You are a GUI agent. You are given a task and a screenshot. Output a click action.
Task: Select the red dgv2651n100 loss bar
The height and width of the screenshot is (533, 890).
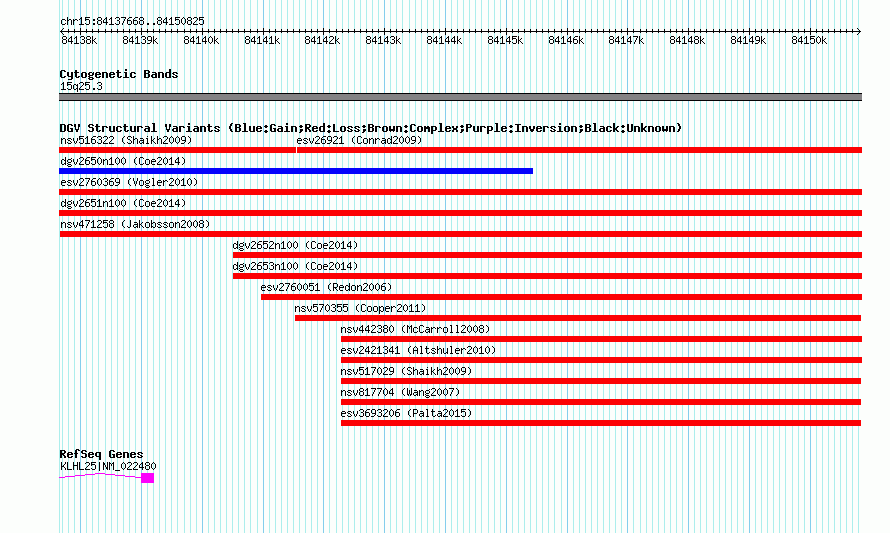(460, 213)
